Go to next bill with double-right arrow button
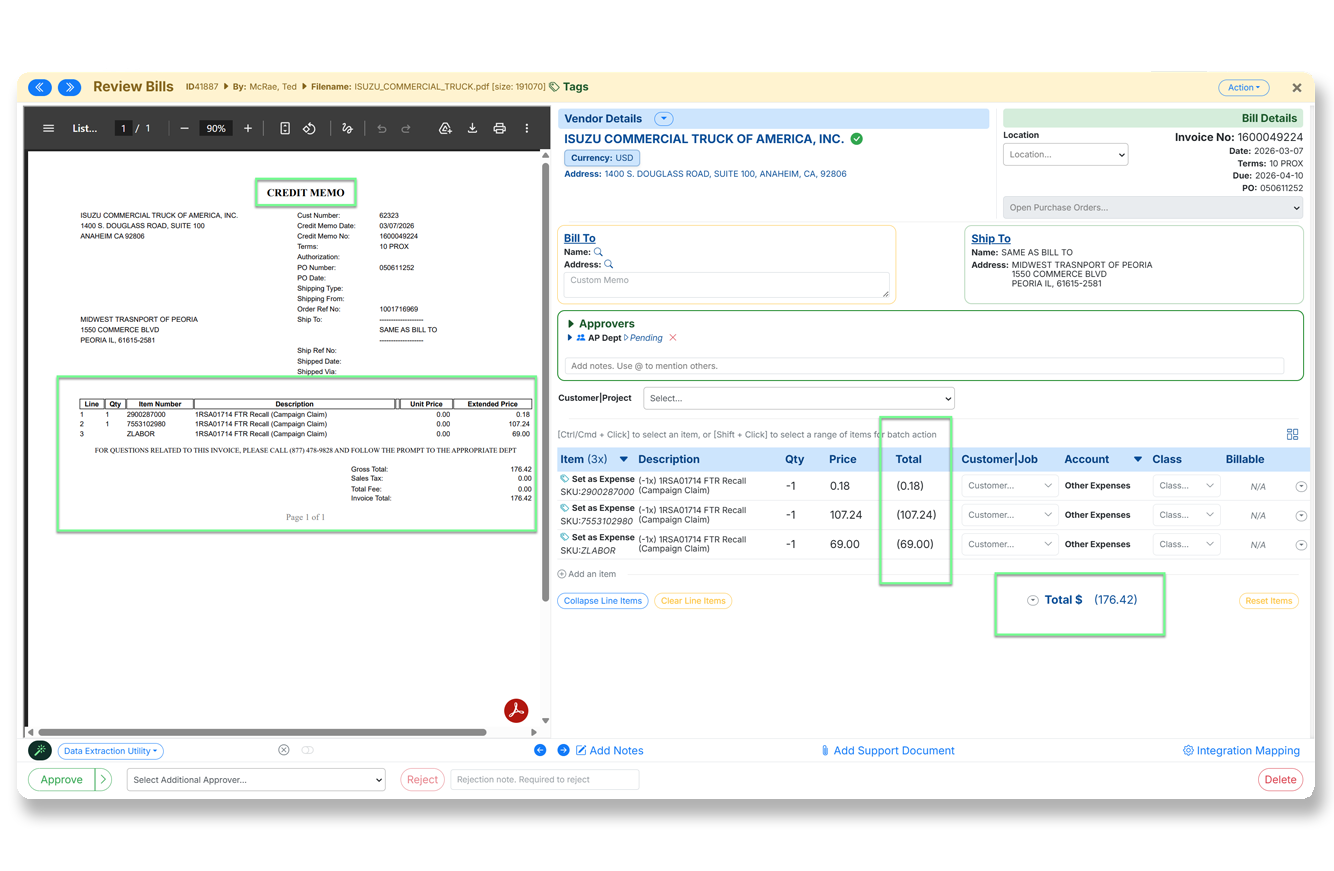This screenshot has width=1334, height=871. coord(70,87)
